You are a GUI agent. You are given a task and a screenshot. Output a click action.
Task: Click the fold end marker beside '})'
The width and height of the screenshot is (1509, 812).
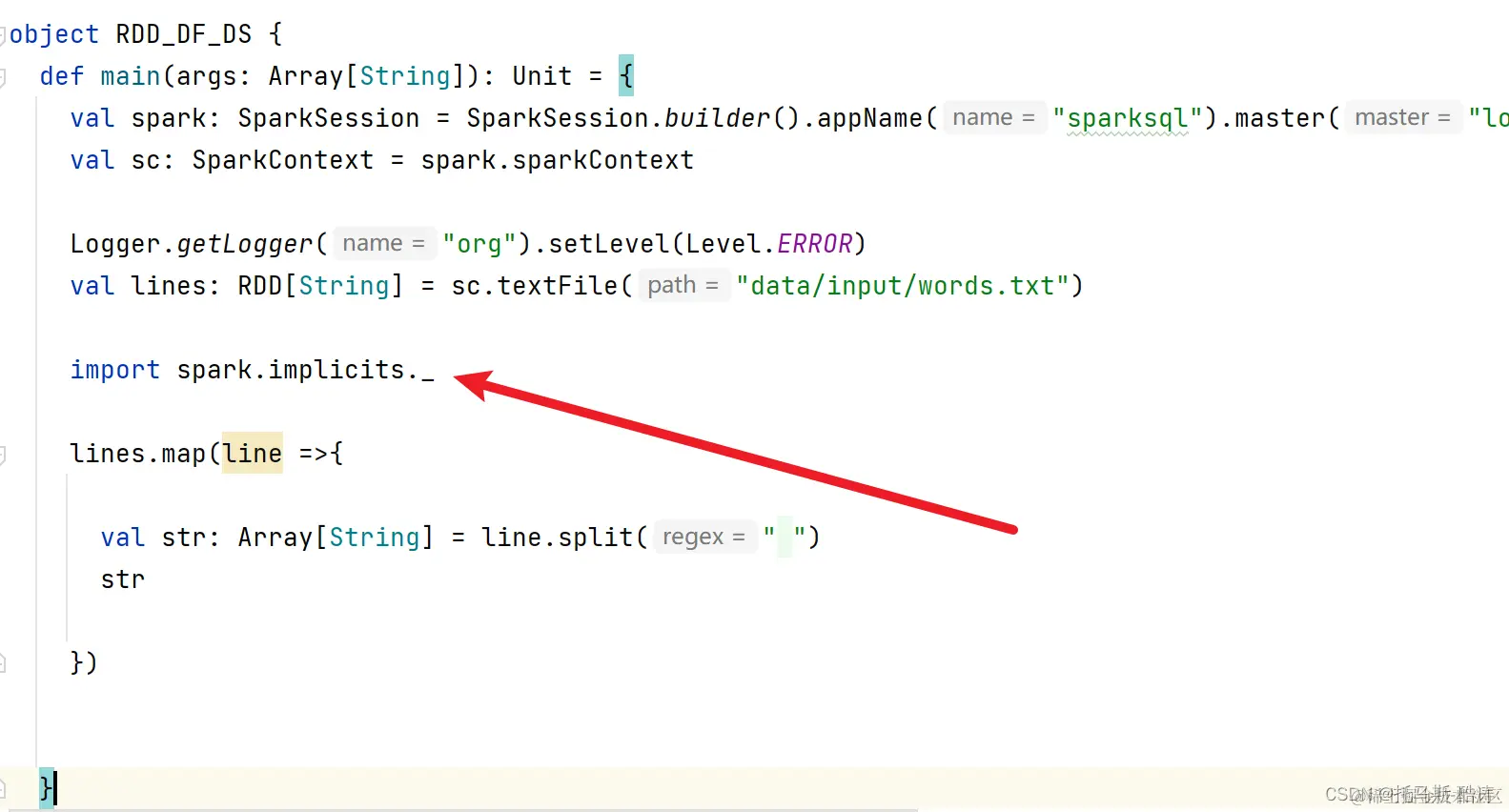point(3,662)
